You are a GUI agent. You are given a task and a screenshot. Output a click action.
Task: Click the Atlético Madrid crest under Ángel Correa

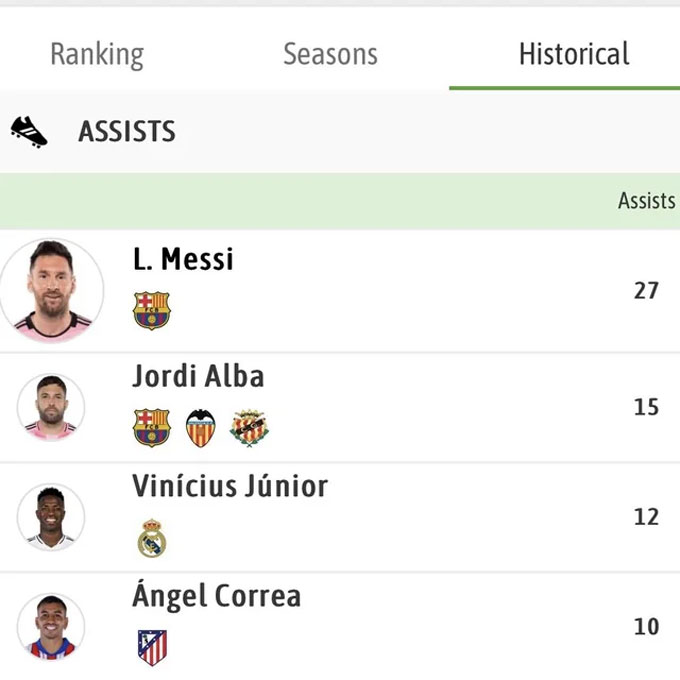[152, 647]
